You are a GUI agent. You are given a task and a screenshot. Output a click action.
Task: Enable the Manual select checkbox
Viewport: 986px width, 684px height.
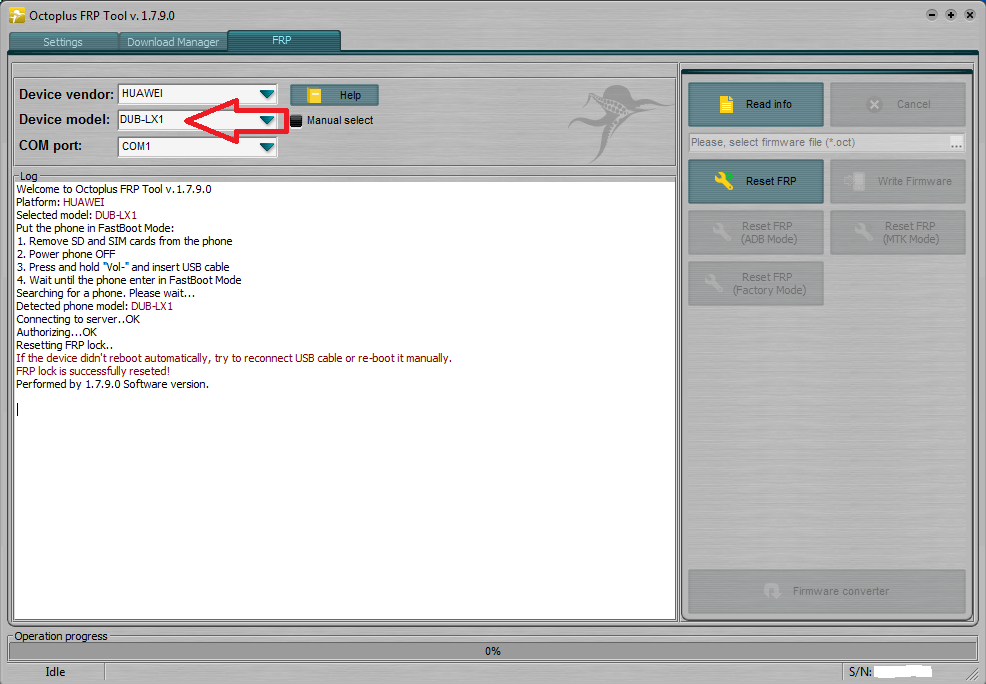click(296, 121)
